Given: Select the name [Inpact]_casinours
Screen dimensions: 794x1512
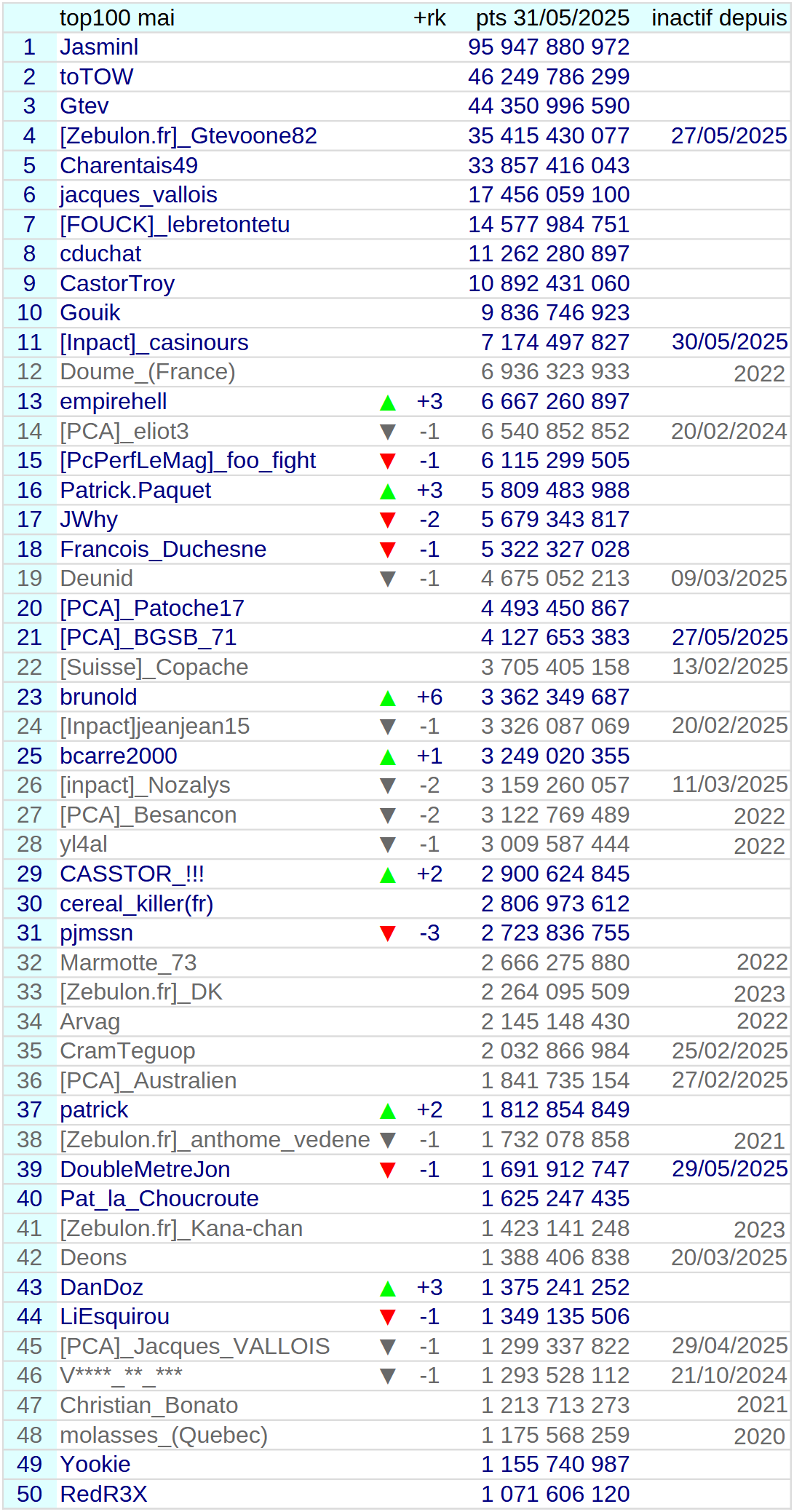Looking at the screenshot, I should click(154, 342).
